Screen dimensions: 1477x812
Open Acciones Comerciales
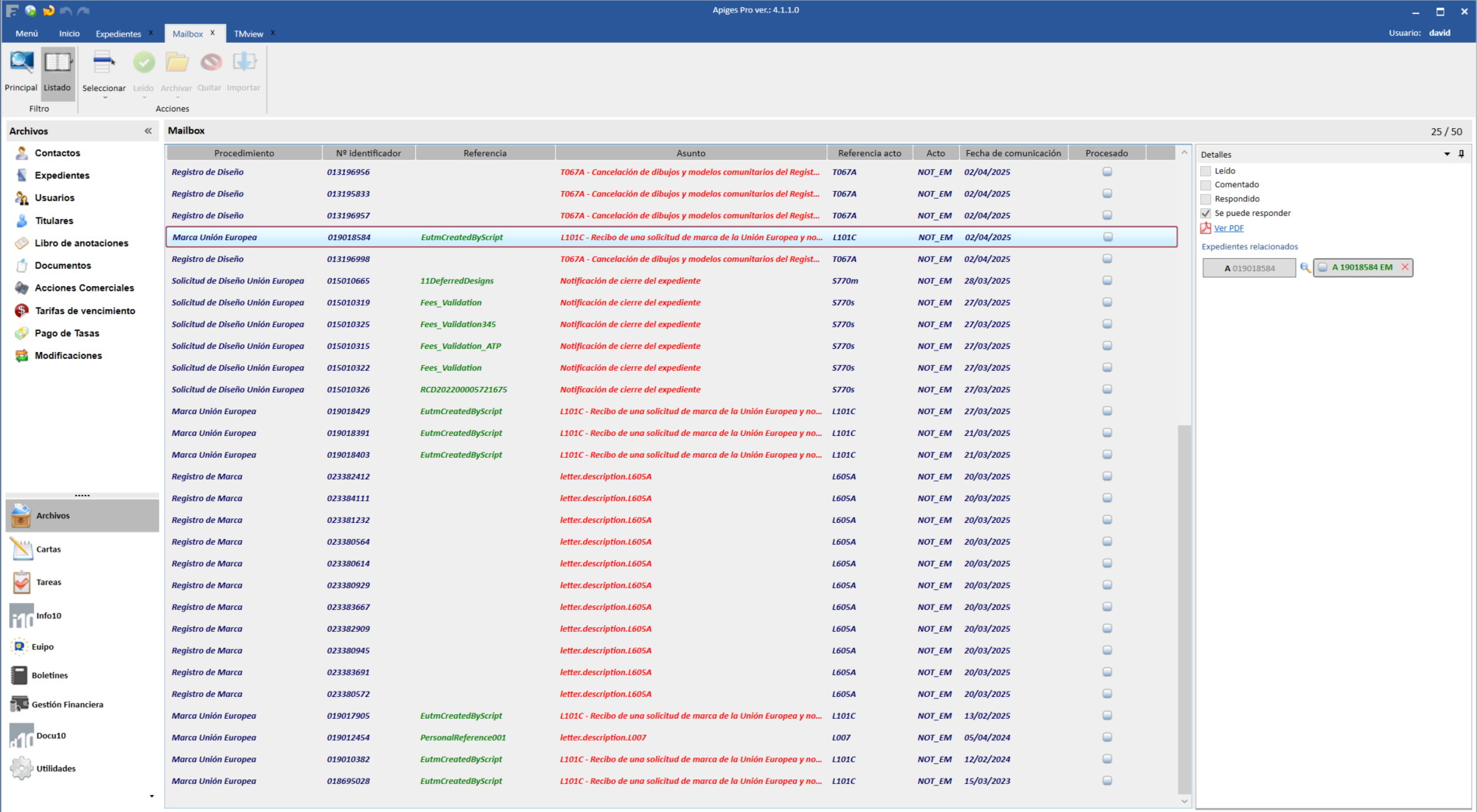tap(84, 288)
